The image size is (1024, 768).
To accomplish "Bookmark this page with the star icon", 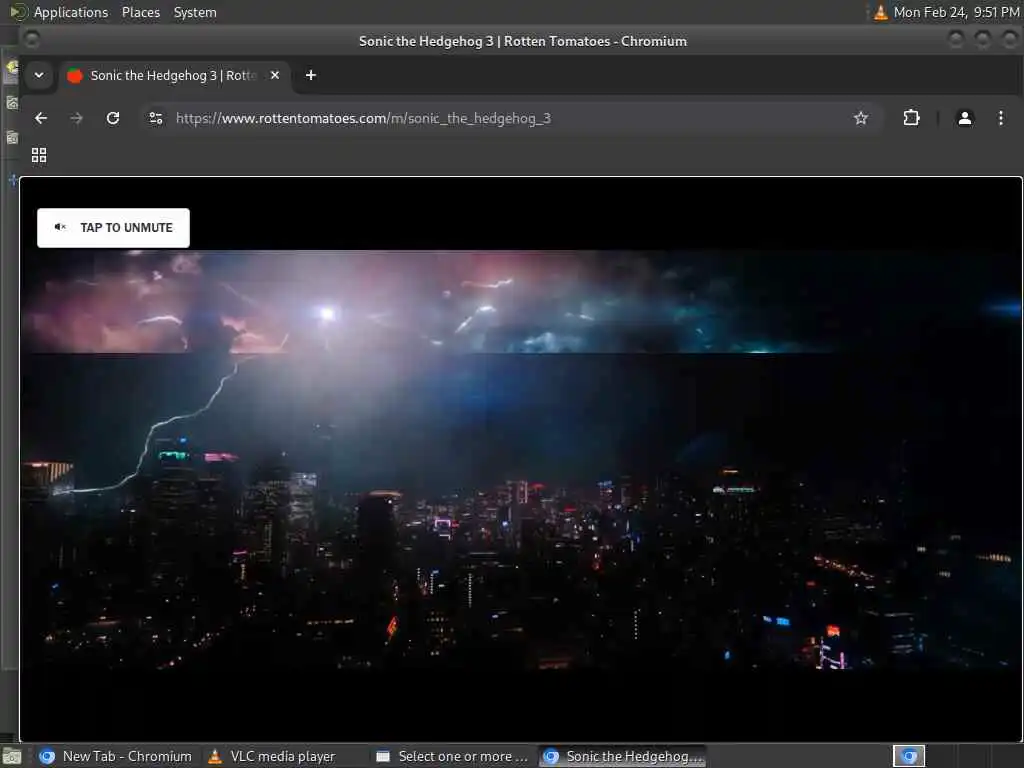I will point(861,118).
